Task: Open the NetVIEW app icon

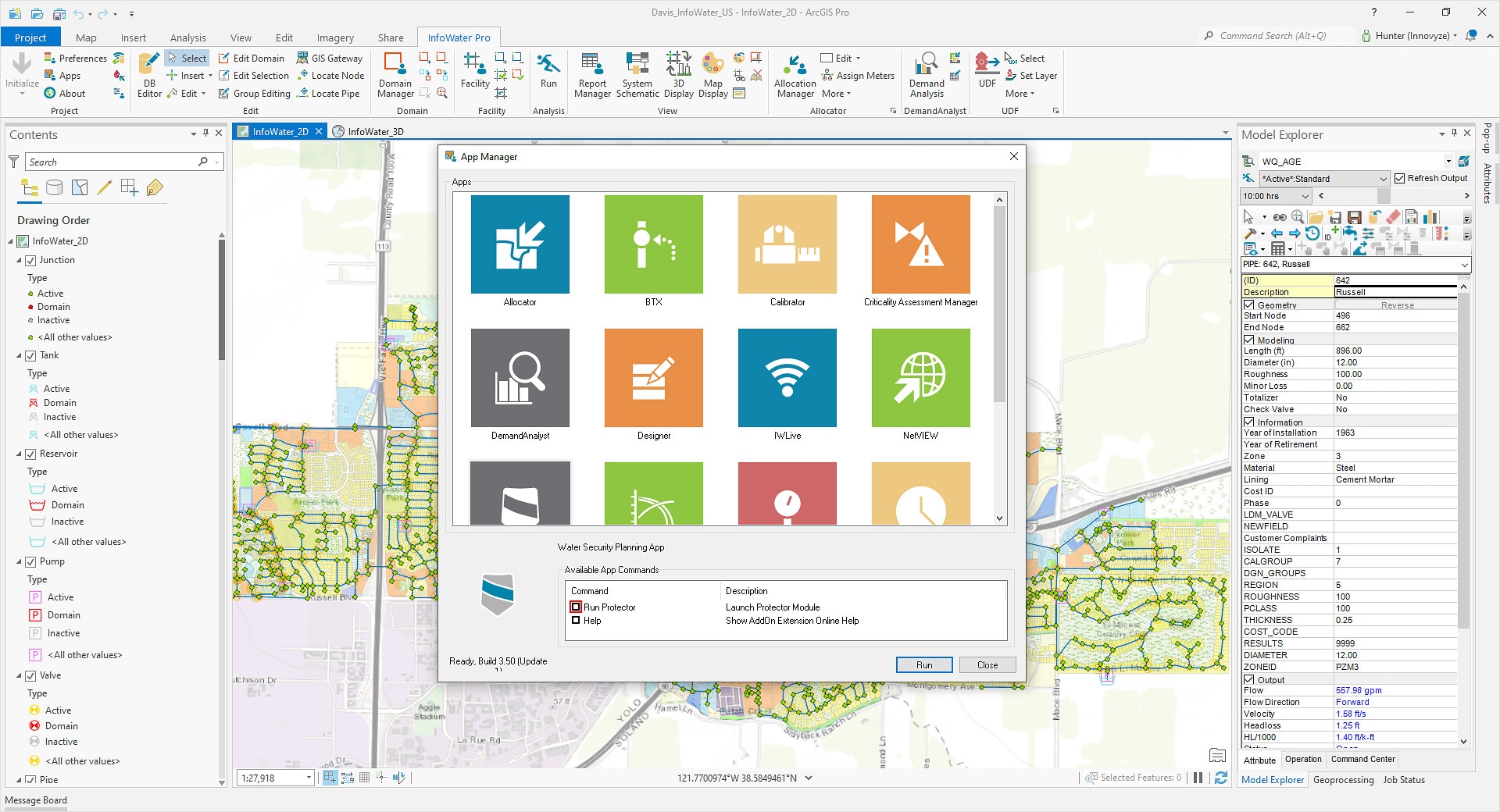Action: point(920,378)
